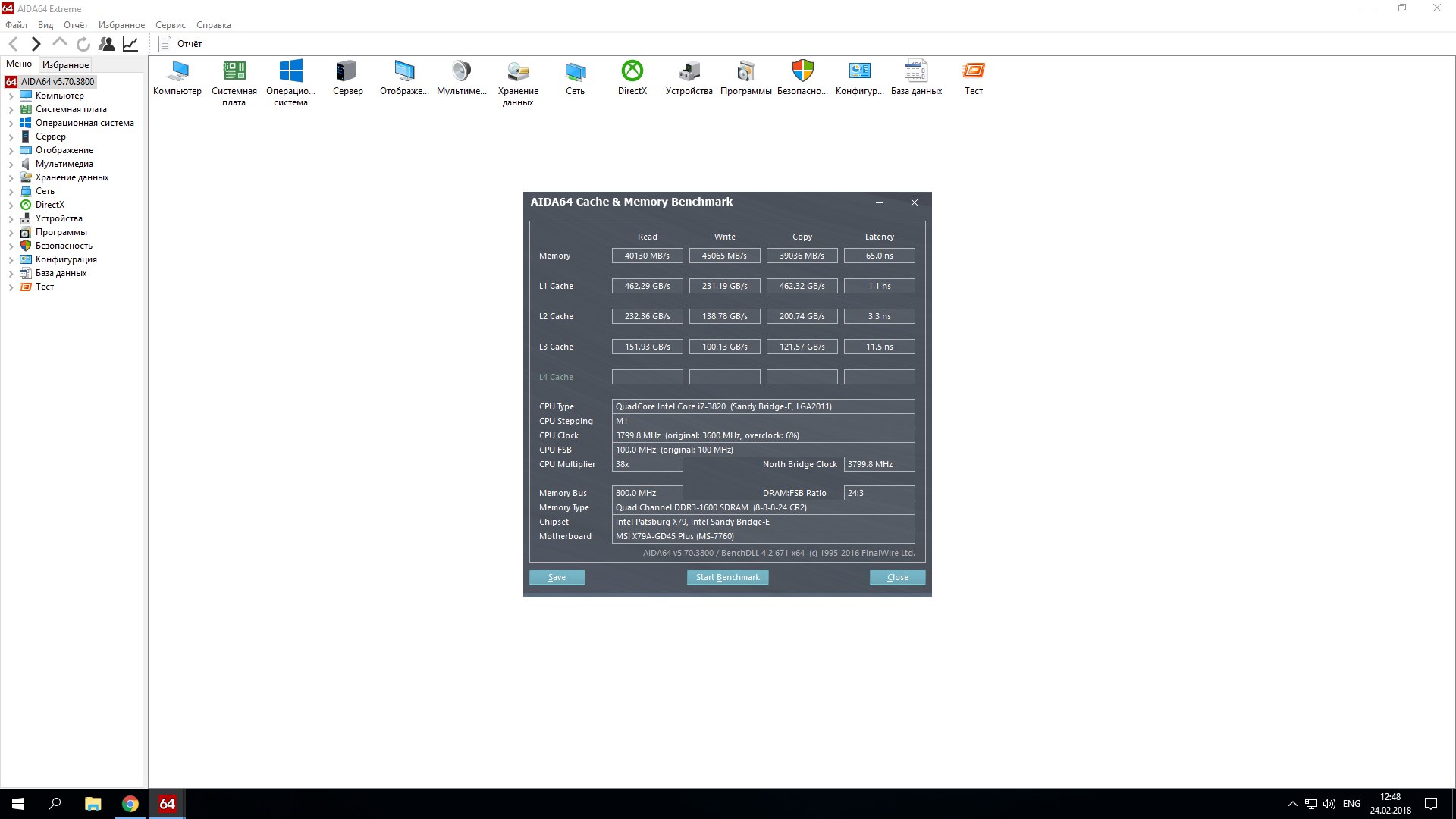Screen dimensions: 1456x819
Task: Open the Мультимедиа speaker icon
Action: (x=461, y=71)
